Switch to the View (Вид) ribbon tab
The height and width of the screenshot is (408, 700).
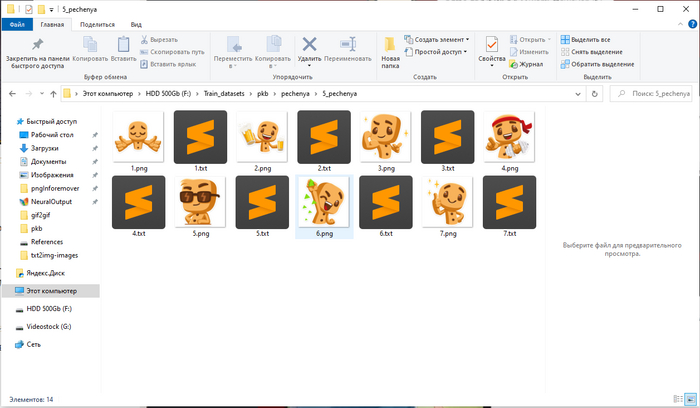coord(135,23)
